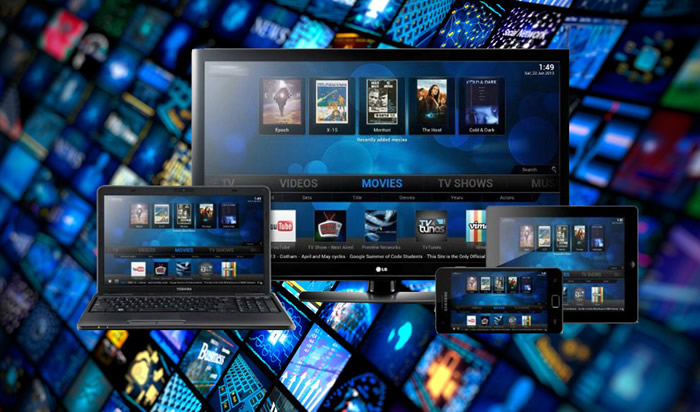Open the Years submenu on the TV
700x412 pixels.
457,197
